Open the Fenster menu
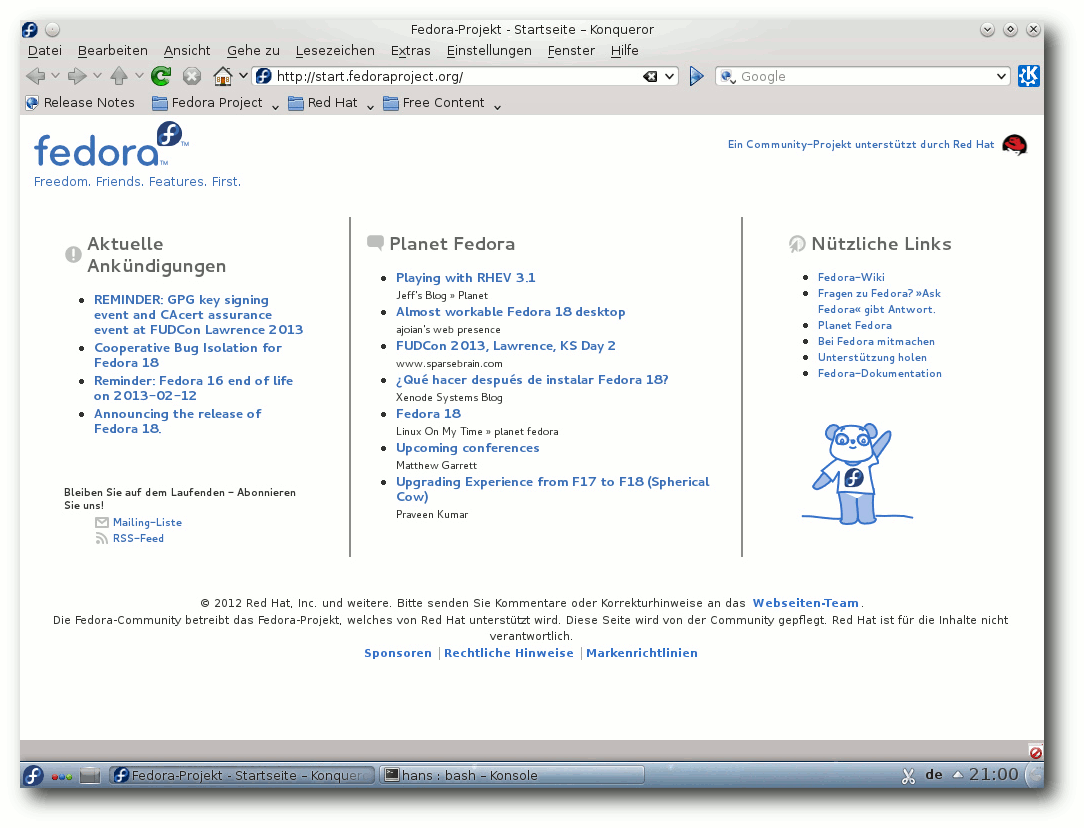Screen dimensions: 1084x828 pos(571,50)
